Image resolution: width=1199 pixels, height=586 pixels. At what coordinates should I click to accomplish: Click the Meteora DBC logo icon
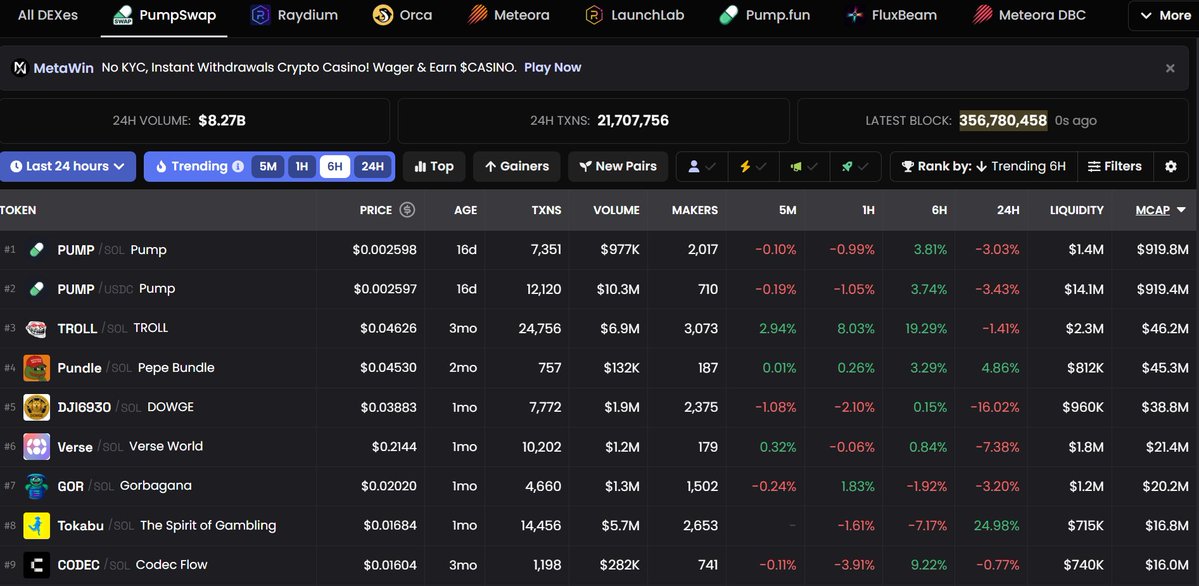983,15
